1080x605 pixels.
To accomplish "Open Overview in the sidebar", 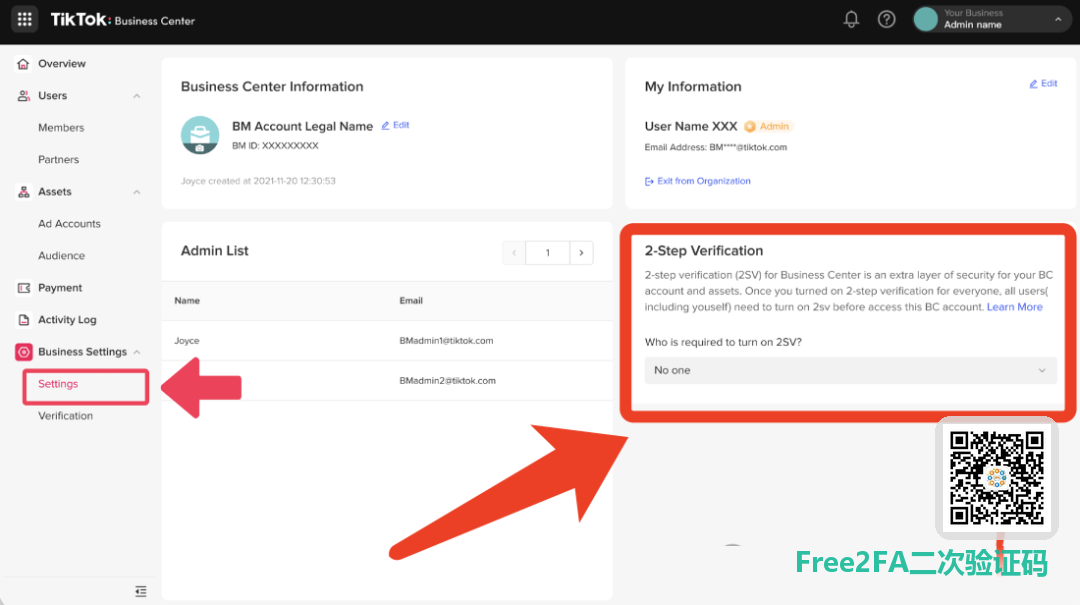I will [62, 63].
